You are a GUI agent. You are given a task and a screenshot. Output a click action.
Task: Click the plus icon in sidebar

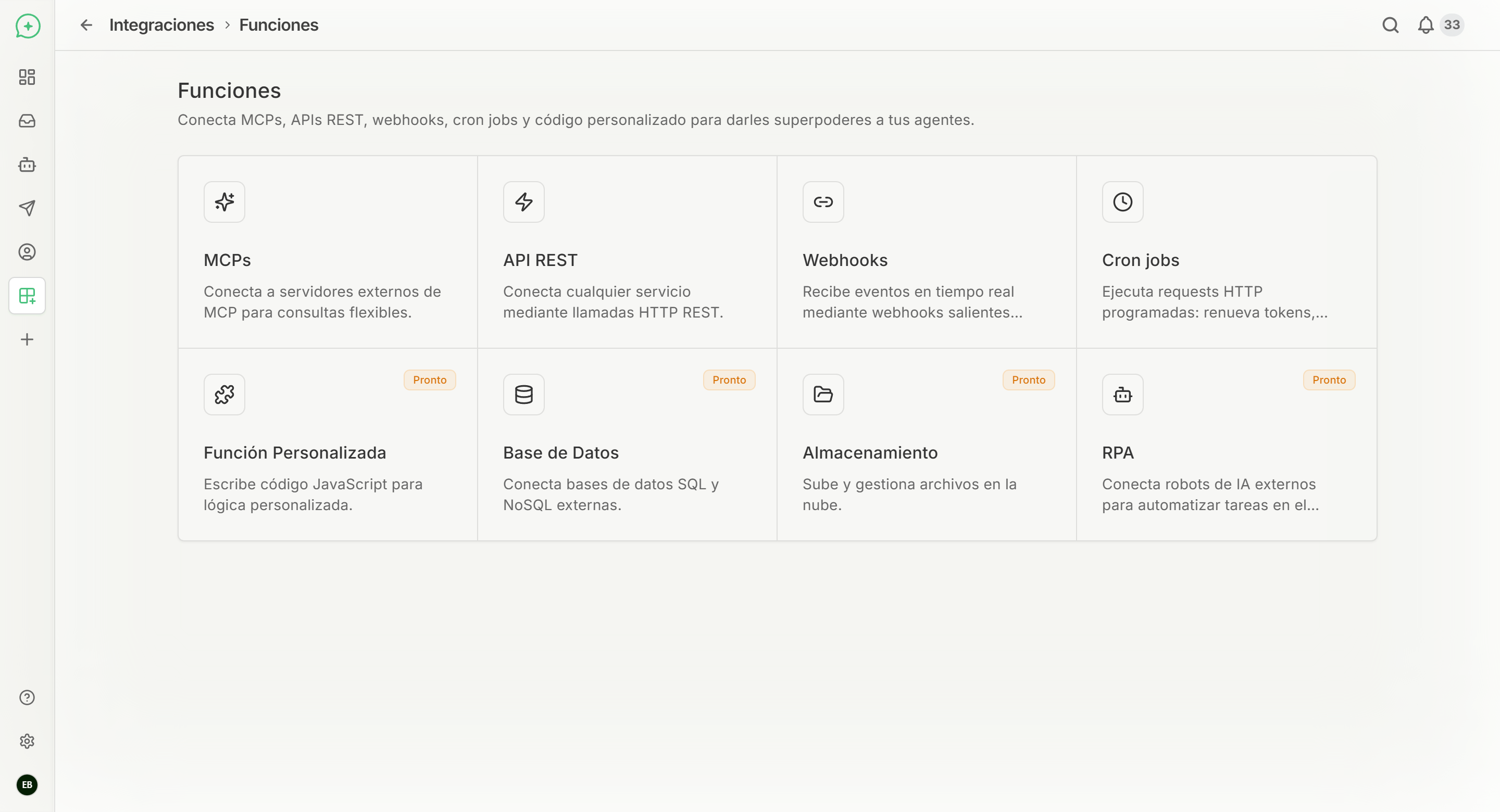27,339
